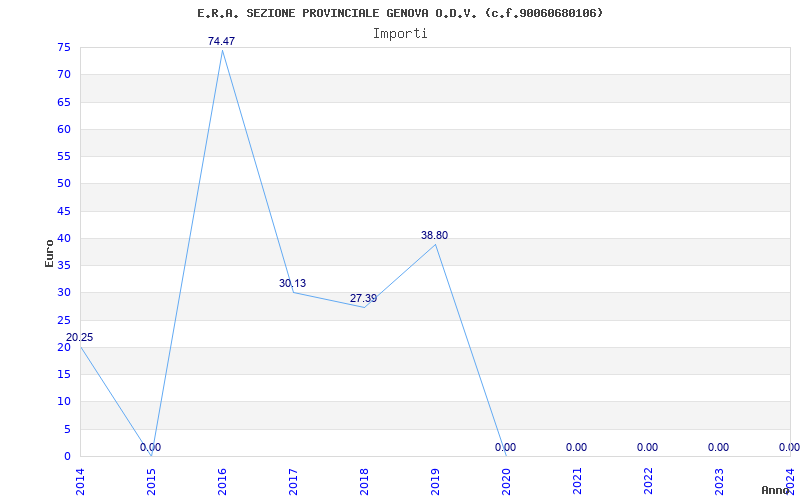Click the x-axis label 2018
Screen dimensions: 800x500
(x=364, y=482)
